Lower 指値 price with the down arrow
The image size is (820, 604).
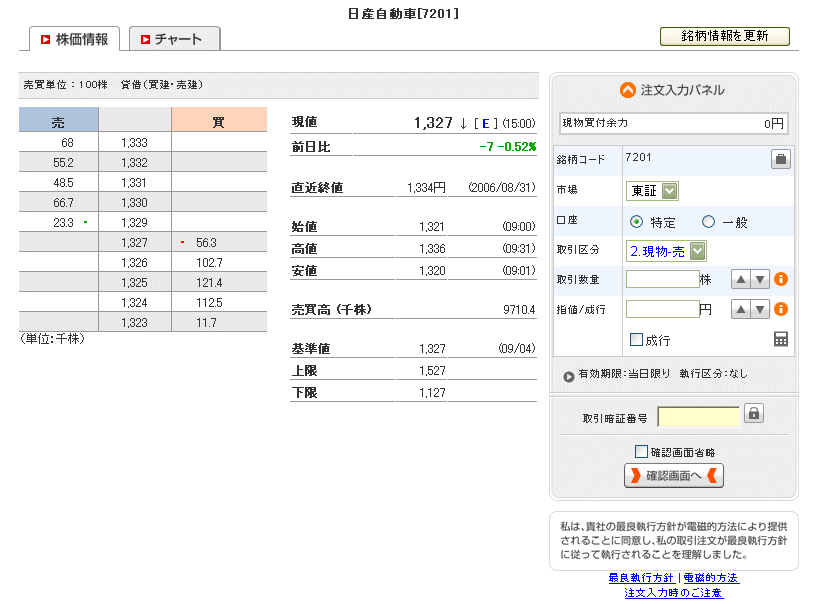tap(760, 310)
